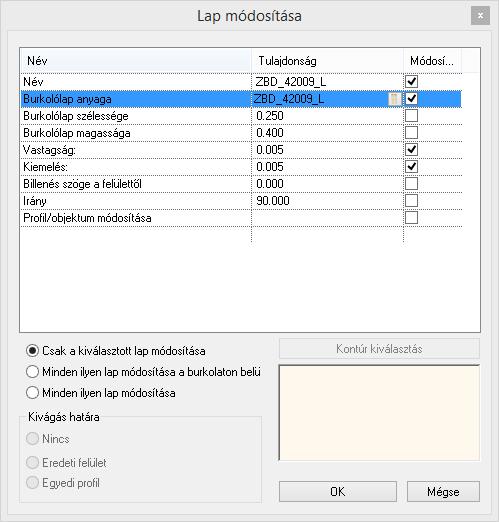499x522 pixels.
Task: Select the Egyedi profil option
Action: coord(63,483)
